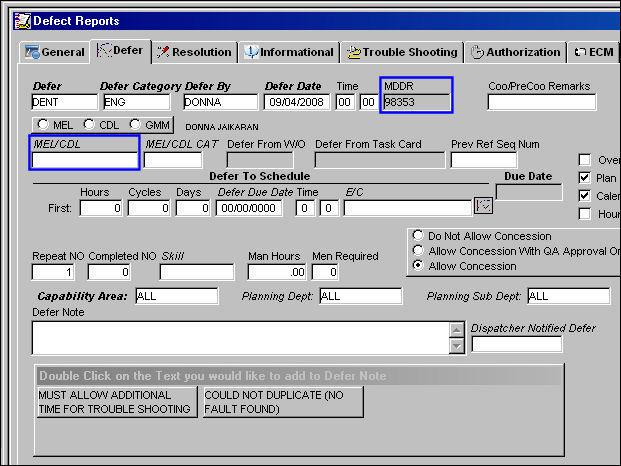This screenshot has width=621, height=466.
Task: Click the Prev Ref Seq Num field
Action: coord(484,160)
